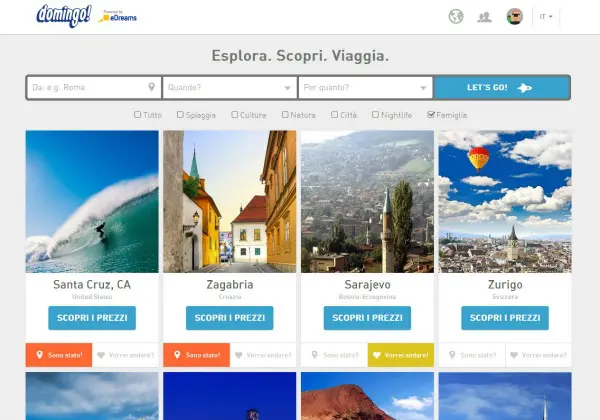Open the globe world map icon

(x=456, y=16)
